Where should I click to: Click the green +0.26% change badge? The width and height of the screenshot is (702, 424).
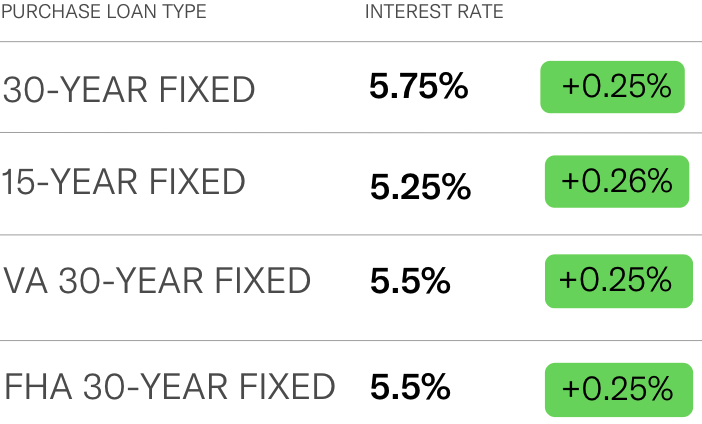click(617, 181)
